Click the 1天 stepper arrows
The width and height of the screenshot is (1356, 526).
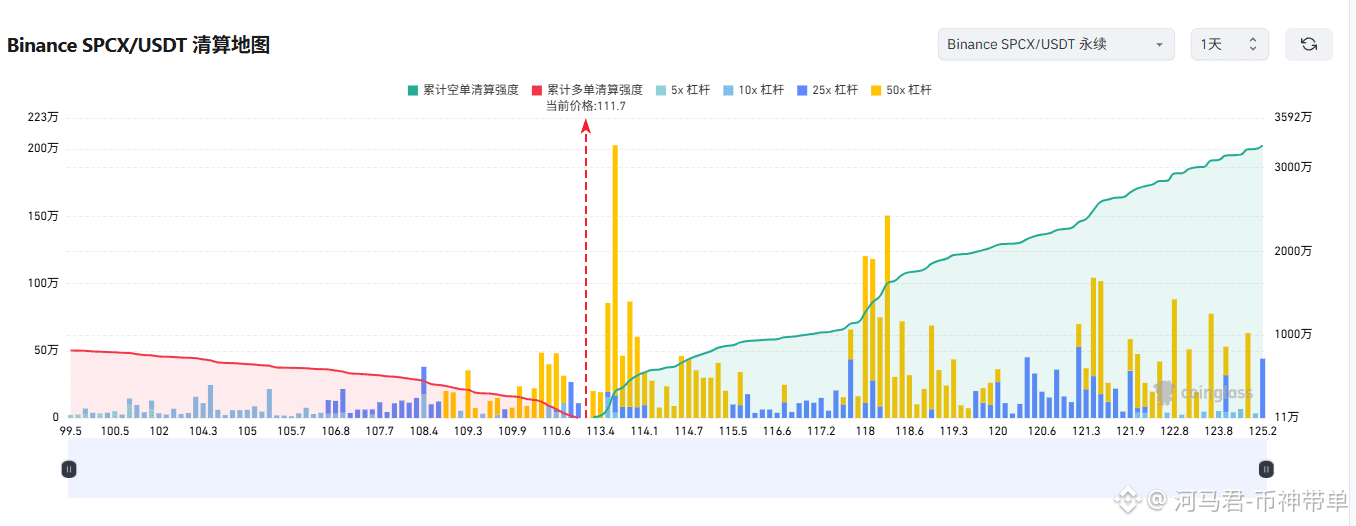1252,44
